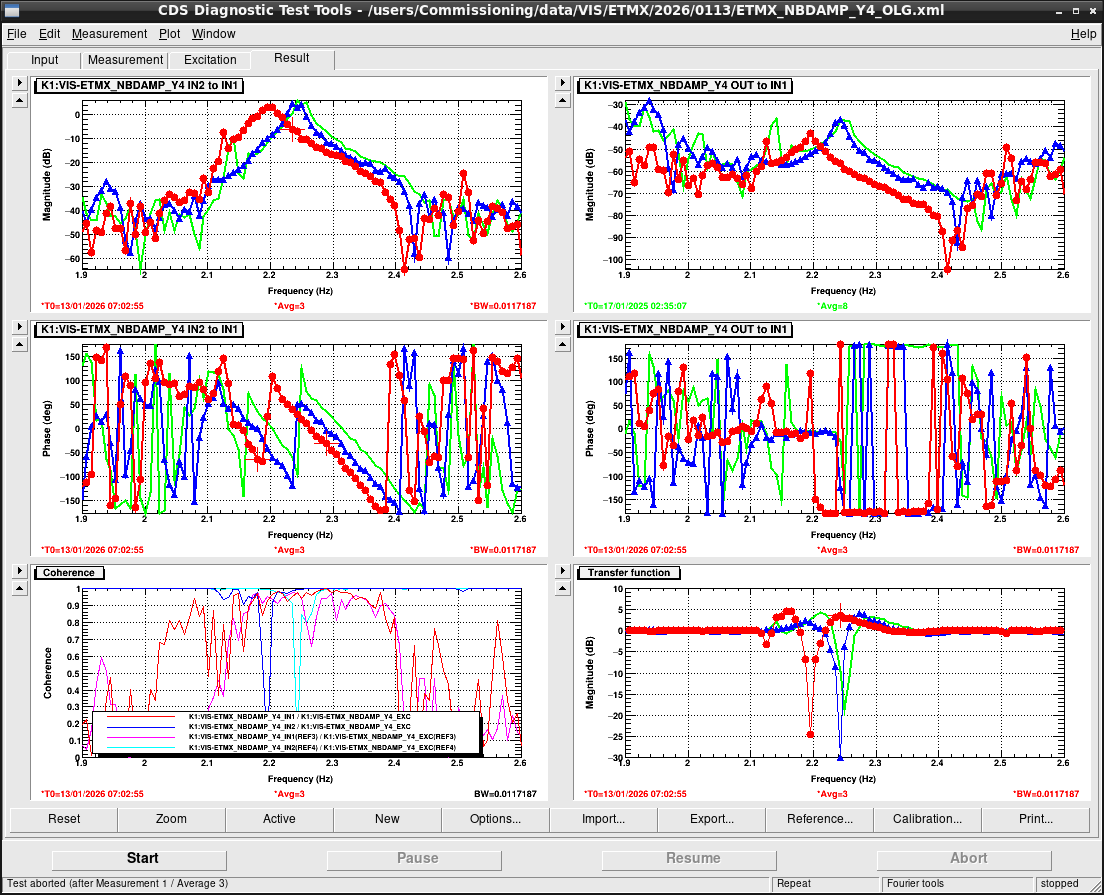Click right-arrow icon of top-right OUT to IN1 plot

coord(562,83)
